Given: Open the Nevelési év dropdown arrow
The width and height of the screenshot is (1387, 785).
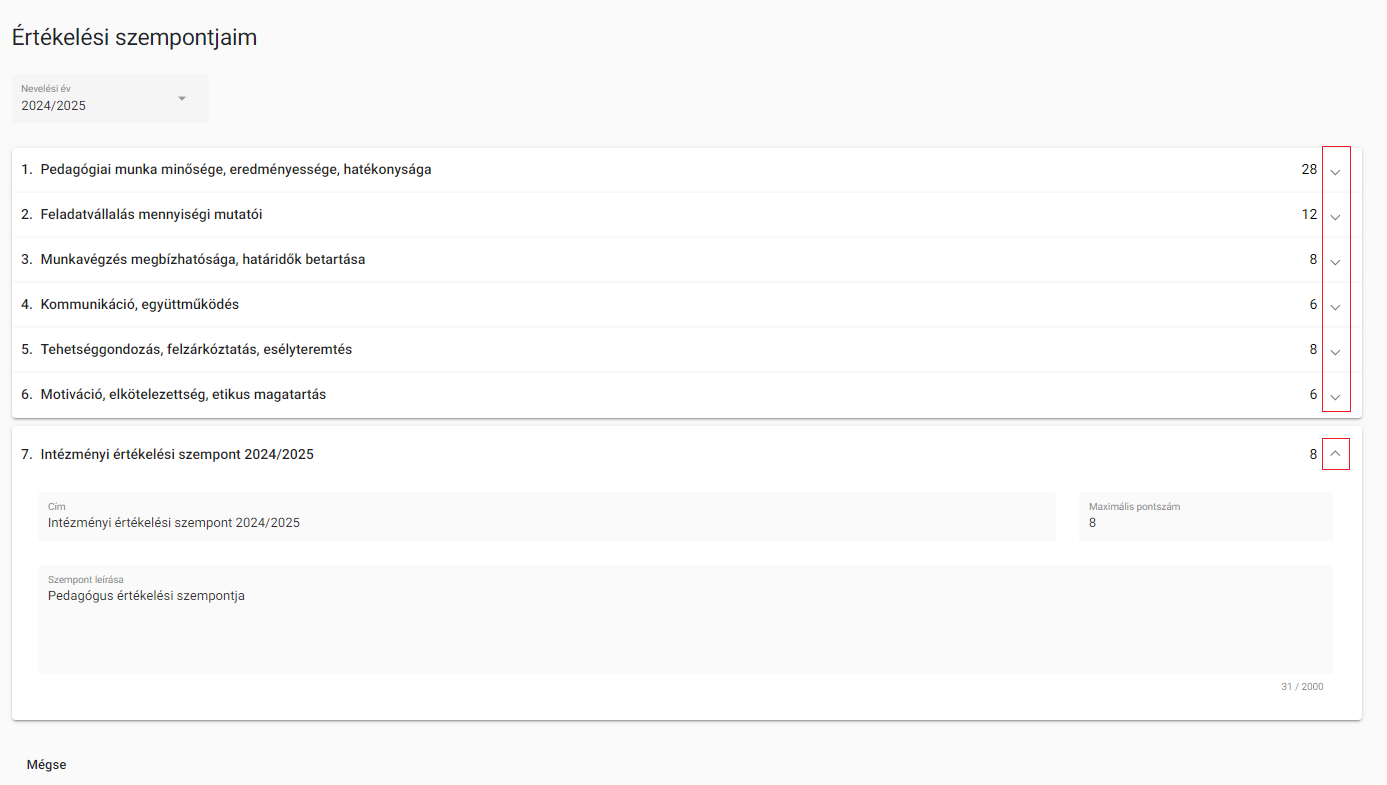Looking at the screenshot, I should (182, 98).
